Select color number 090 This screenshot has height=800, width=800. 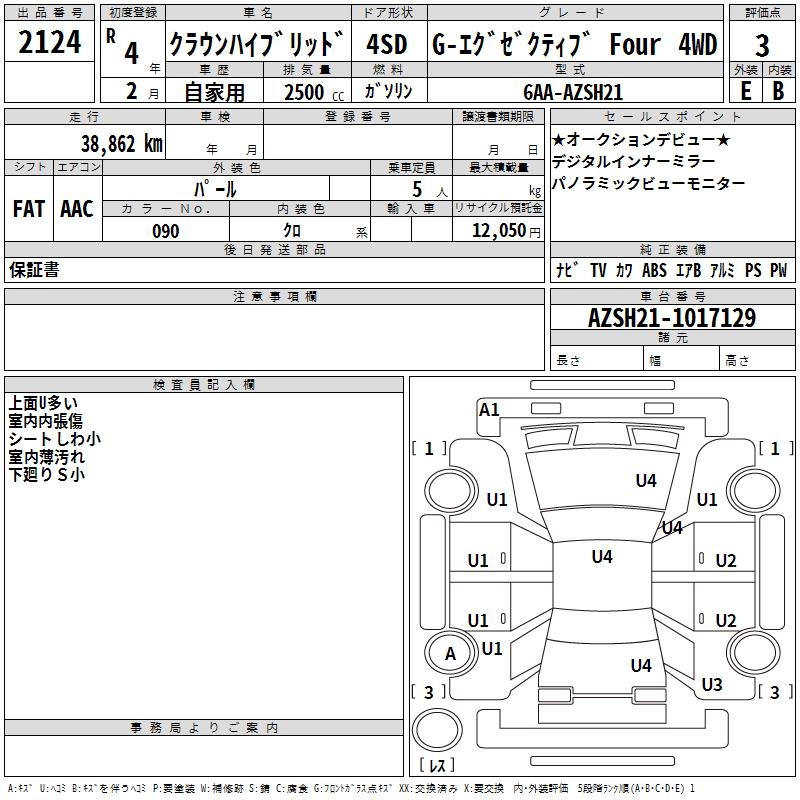pyautogui.click(x=166, y=231)
